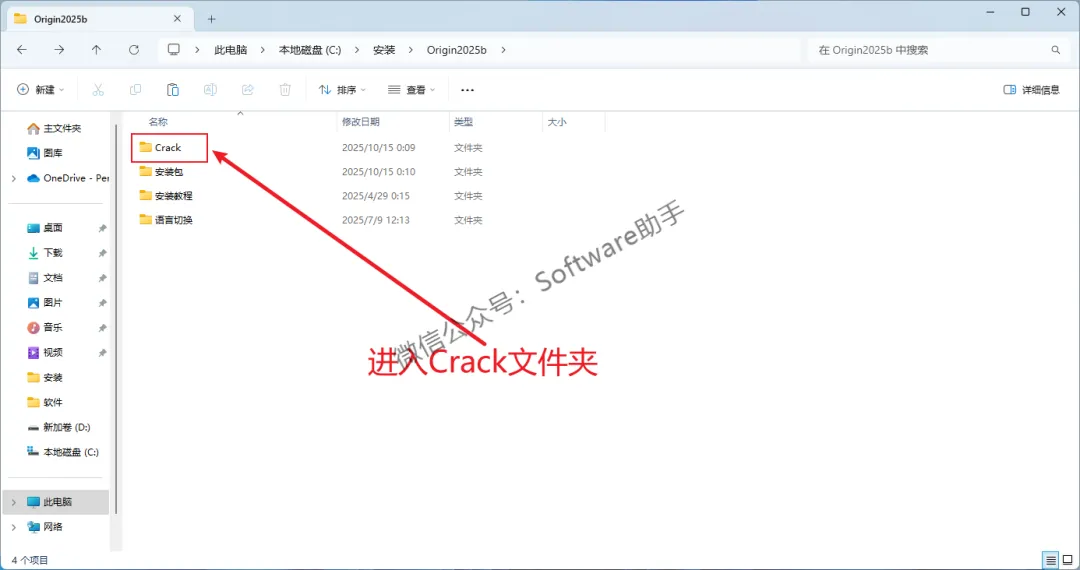Click the Copy icon in toolbar
Screen dimensions: 1080x570
coord(136,89)
